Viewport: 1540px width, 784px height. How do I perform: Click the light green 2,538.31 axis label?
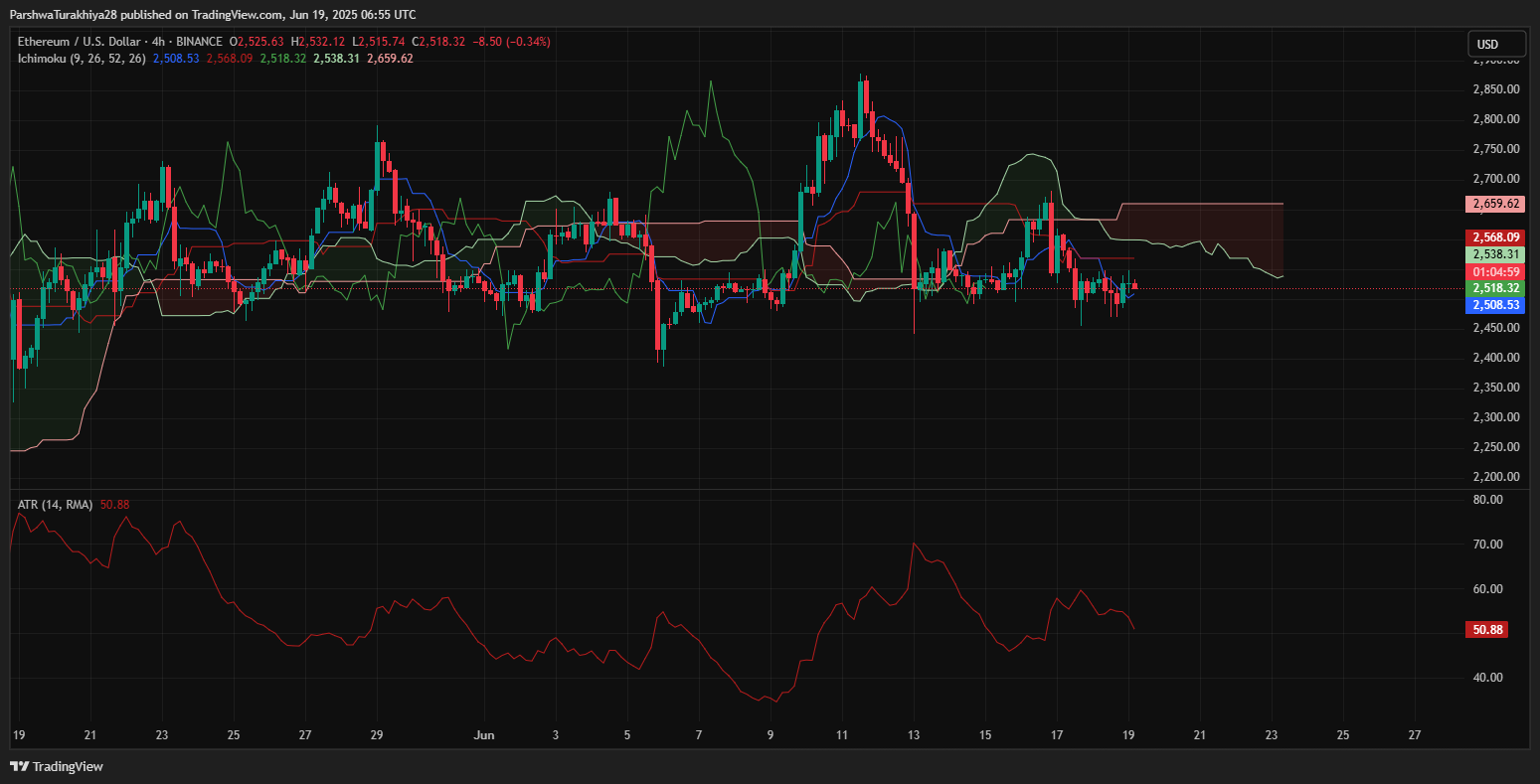(1495, 254)
